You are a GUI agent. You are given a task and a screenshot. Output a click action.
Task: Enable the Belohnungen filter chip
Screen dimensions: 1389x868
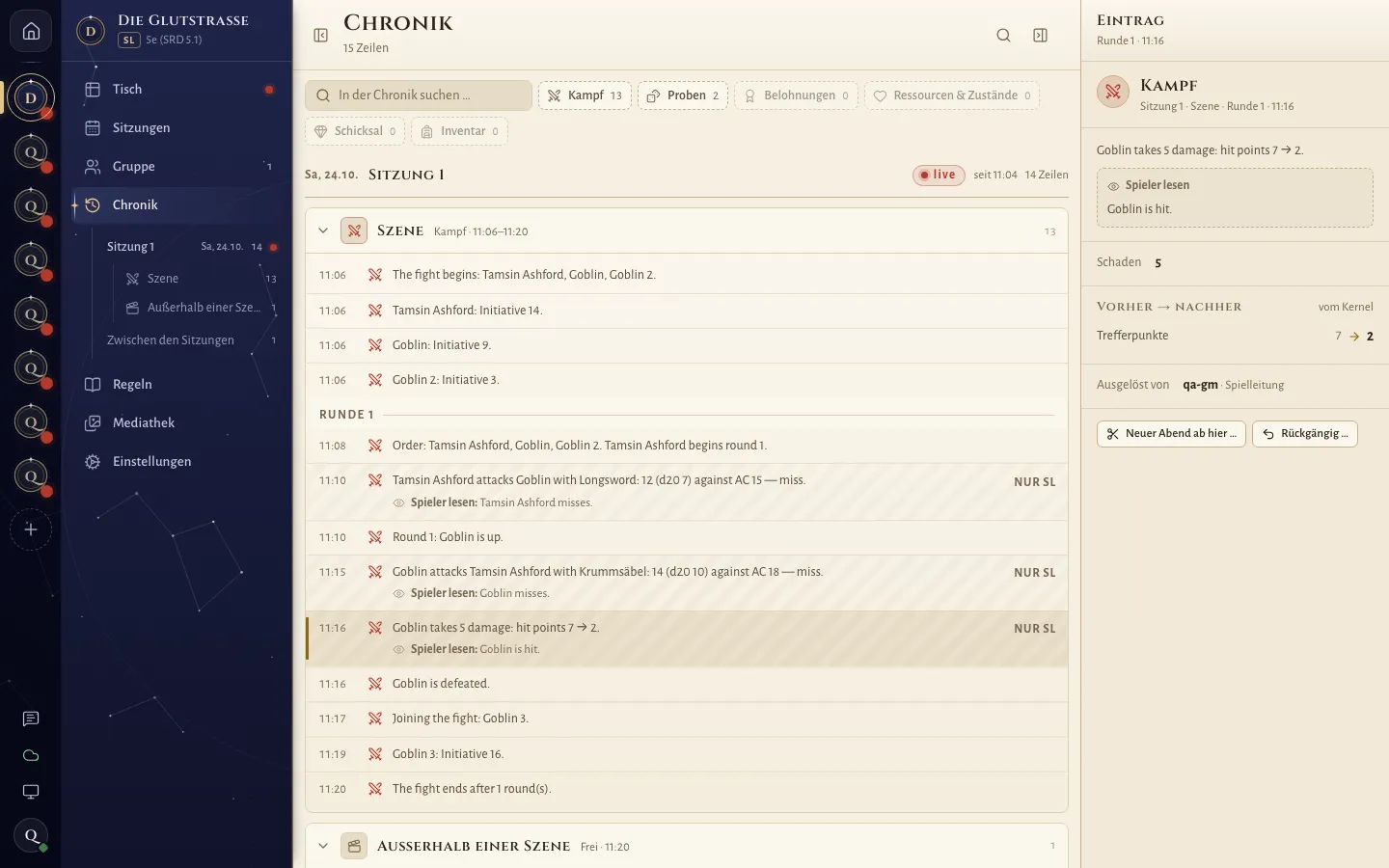796,95
